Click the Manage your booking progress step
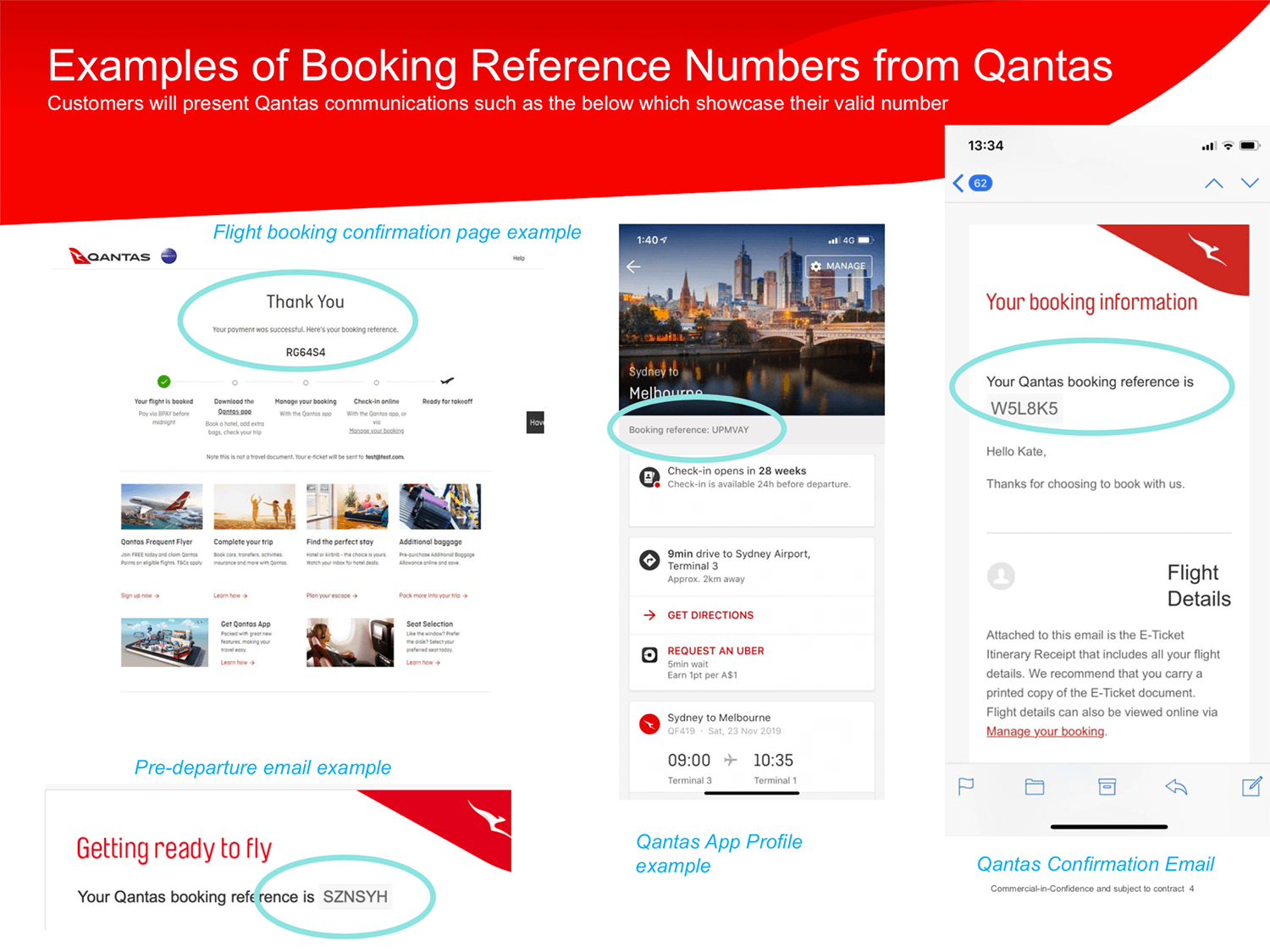Screen dimensions: 1270x952 pos(306,402)
